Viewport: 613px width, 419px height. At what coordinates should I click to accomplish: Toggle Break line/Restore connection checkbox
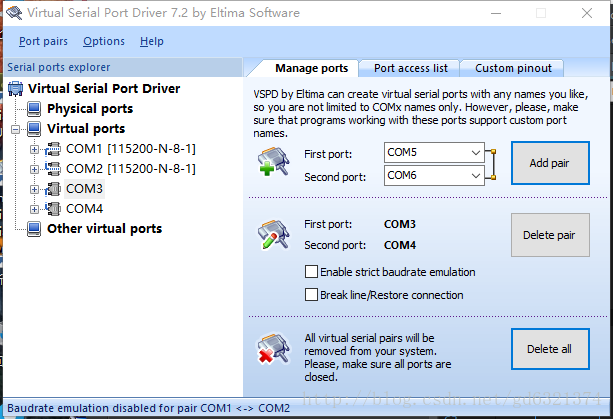click(311, 295)
